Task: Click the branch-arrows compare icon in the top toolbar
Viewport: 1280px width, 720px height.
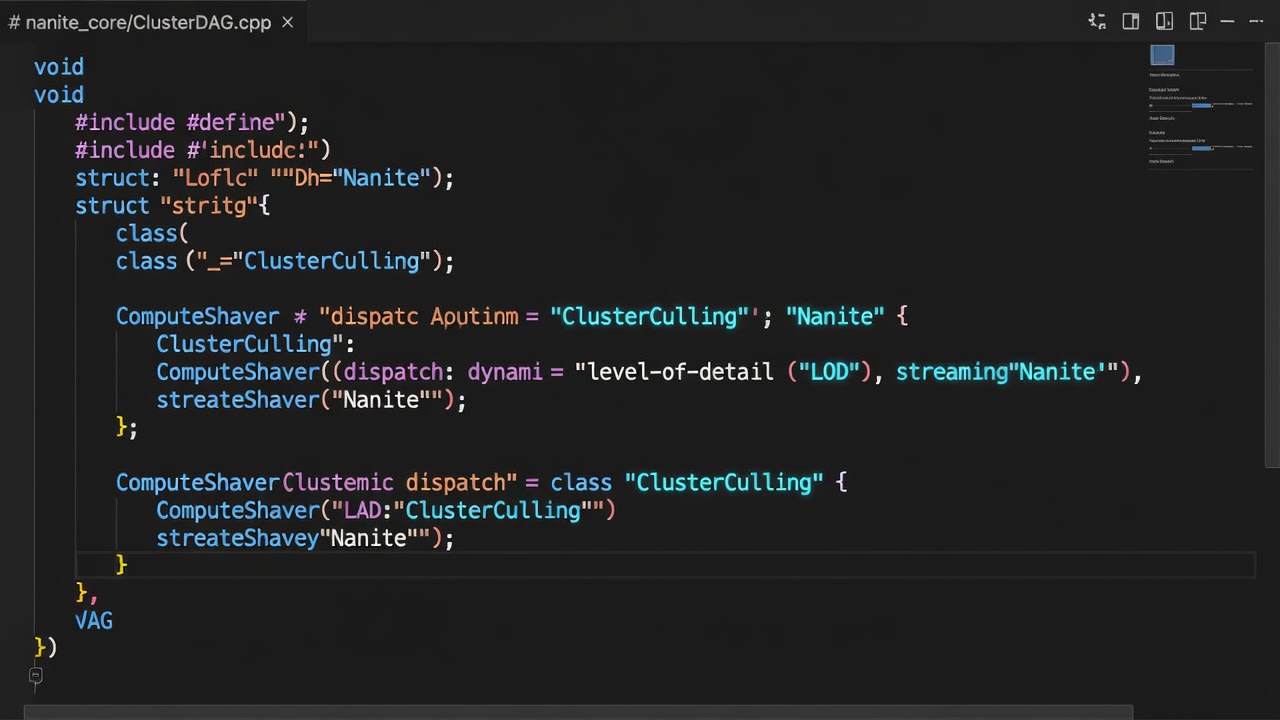Action: (x=1097, y=21)
